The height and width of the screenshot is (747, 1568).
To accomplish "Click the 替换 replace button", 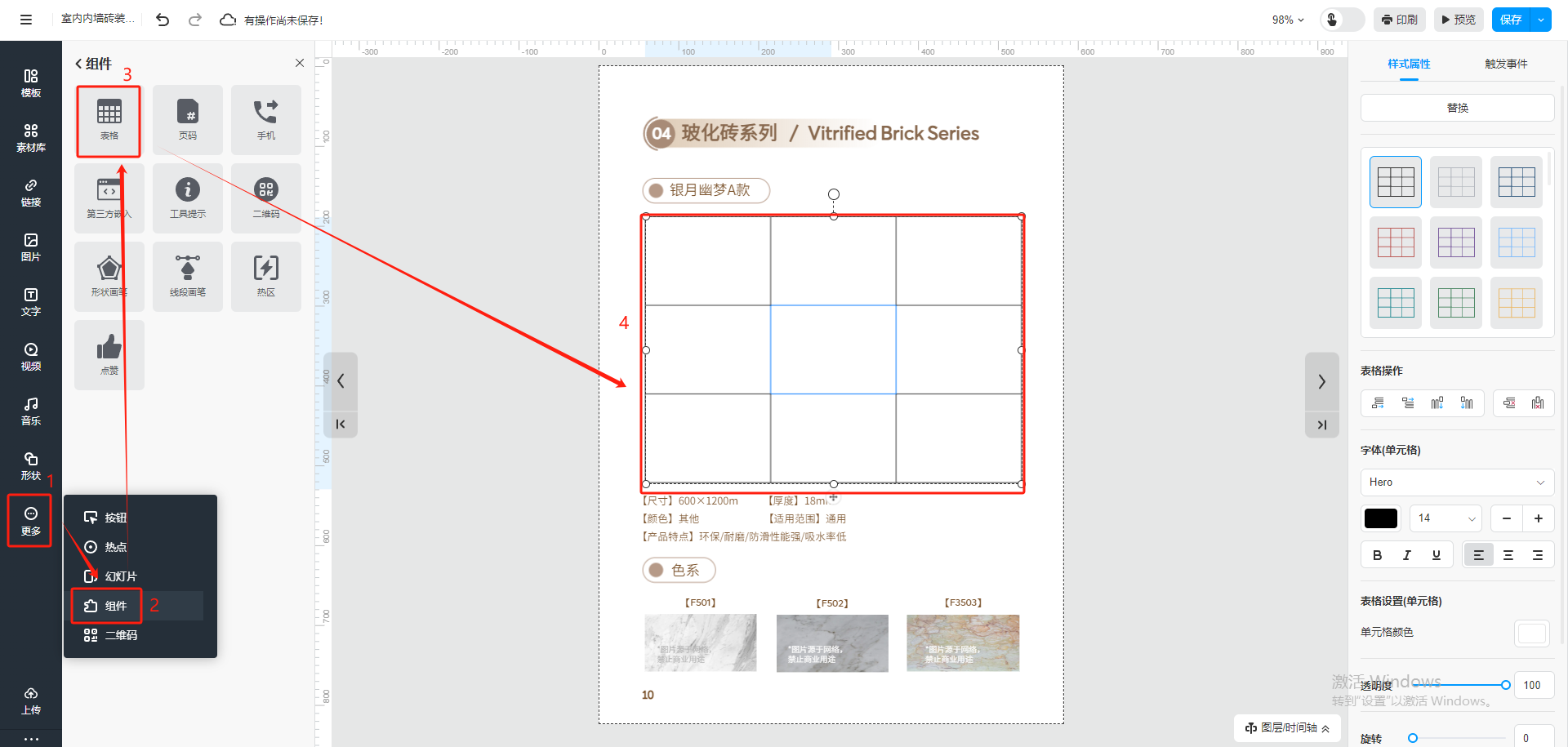I will click(1457, 108).
